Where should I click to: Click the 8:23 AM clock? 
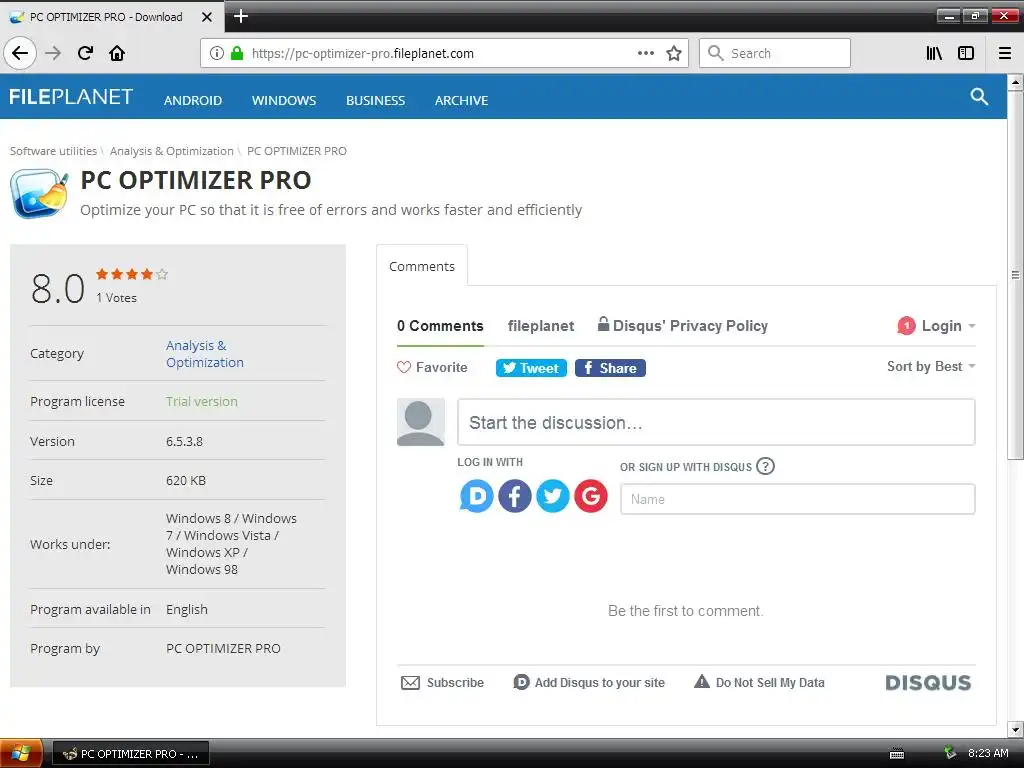point(987,753)
